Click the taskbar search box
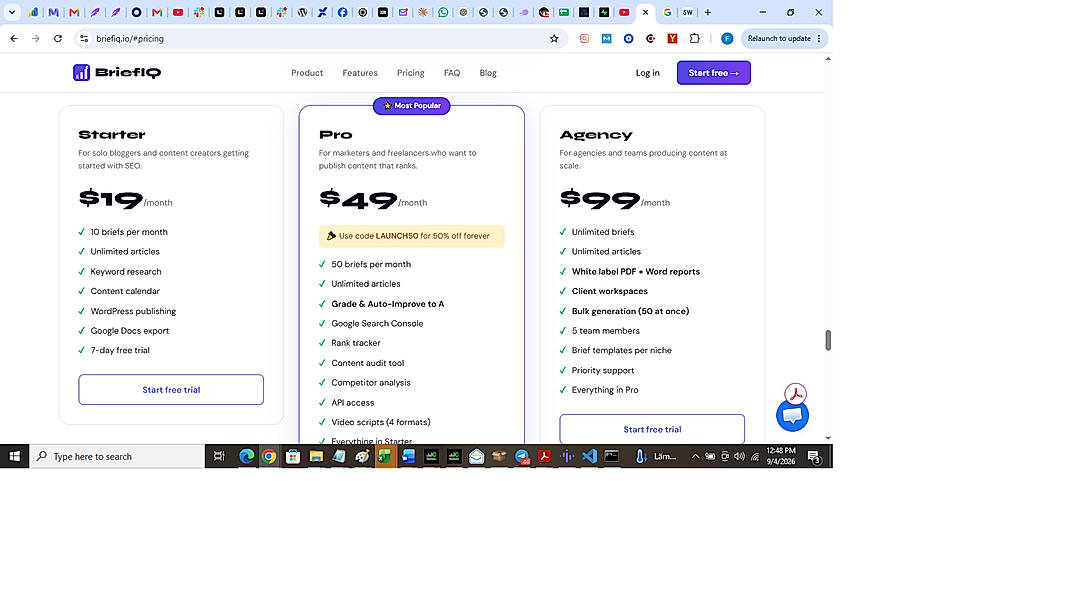 click(117, 456)
